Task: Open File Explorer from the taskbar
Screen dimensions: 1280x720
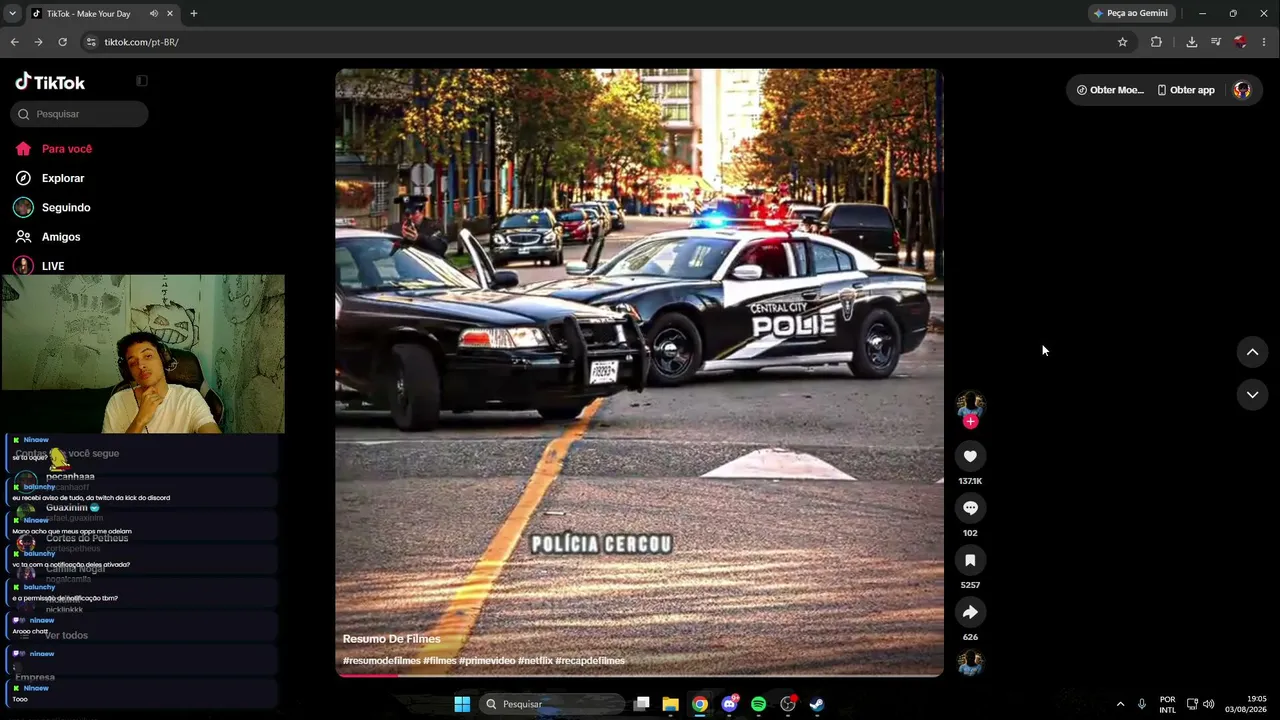Action: [x=670, y=704]
